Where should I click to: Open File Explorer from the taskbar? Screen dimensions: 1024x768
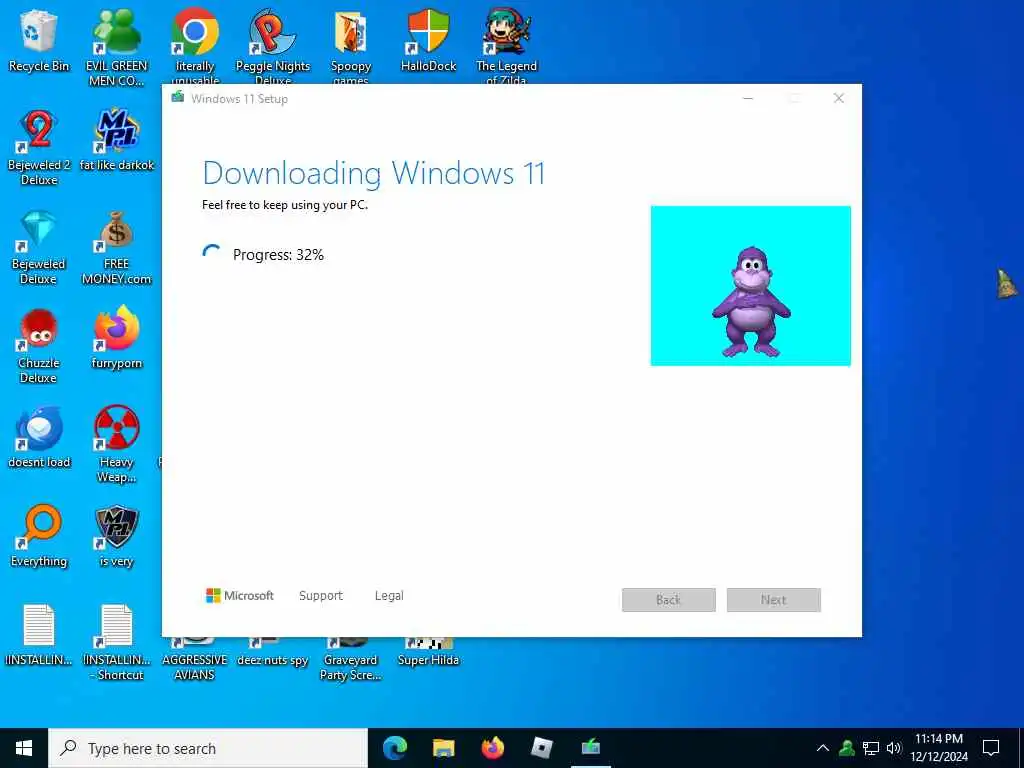tap(444, 748)
